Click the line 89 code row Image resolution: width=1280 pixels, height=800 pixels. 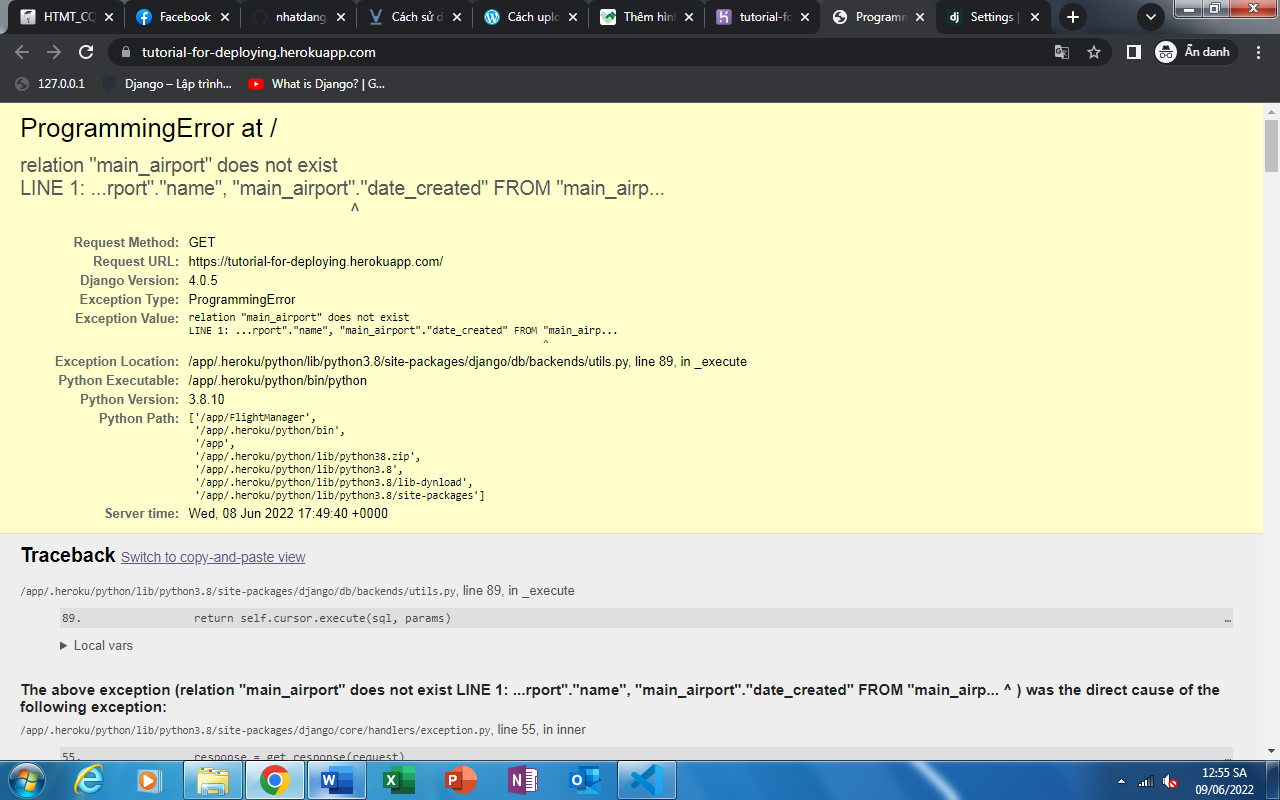(646, 618)
